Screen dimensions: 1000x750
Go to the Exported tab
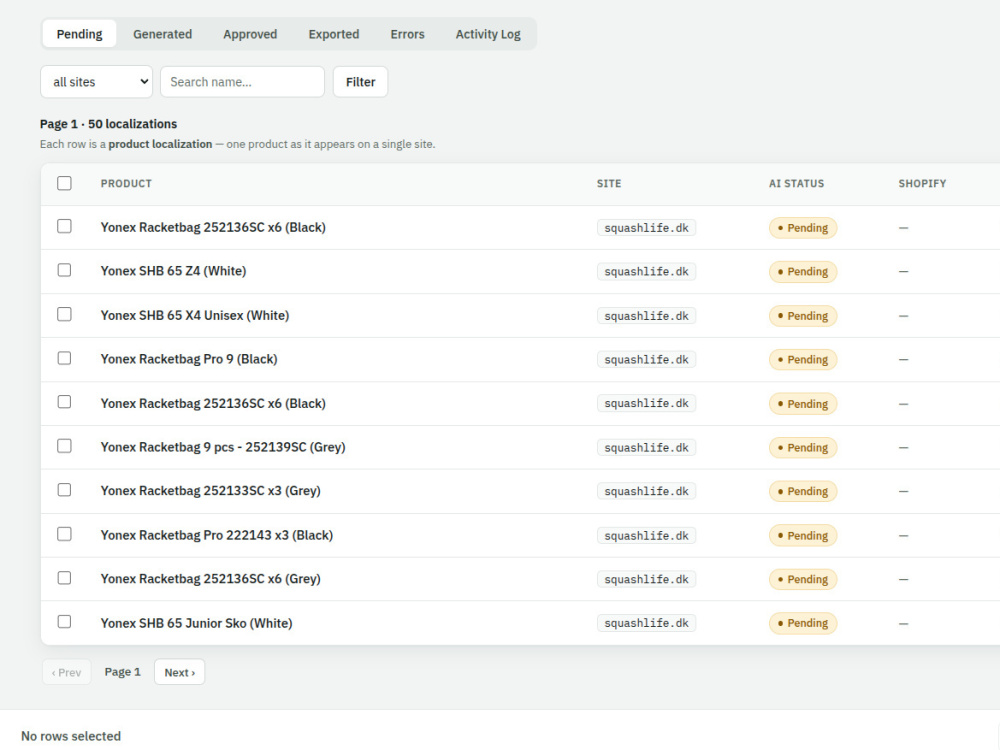click(x=334, y=34)
